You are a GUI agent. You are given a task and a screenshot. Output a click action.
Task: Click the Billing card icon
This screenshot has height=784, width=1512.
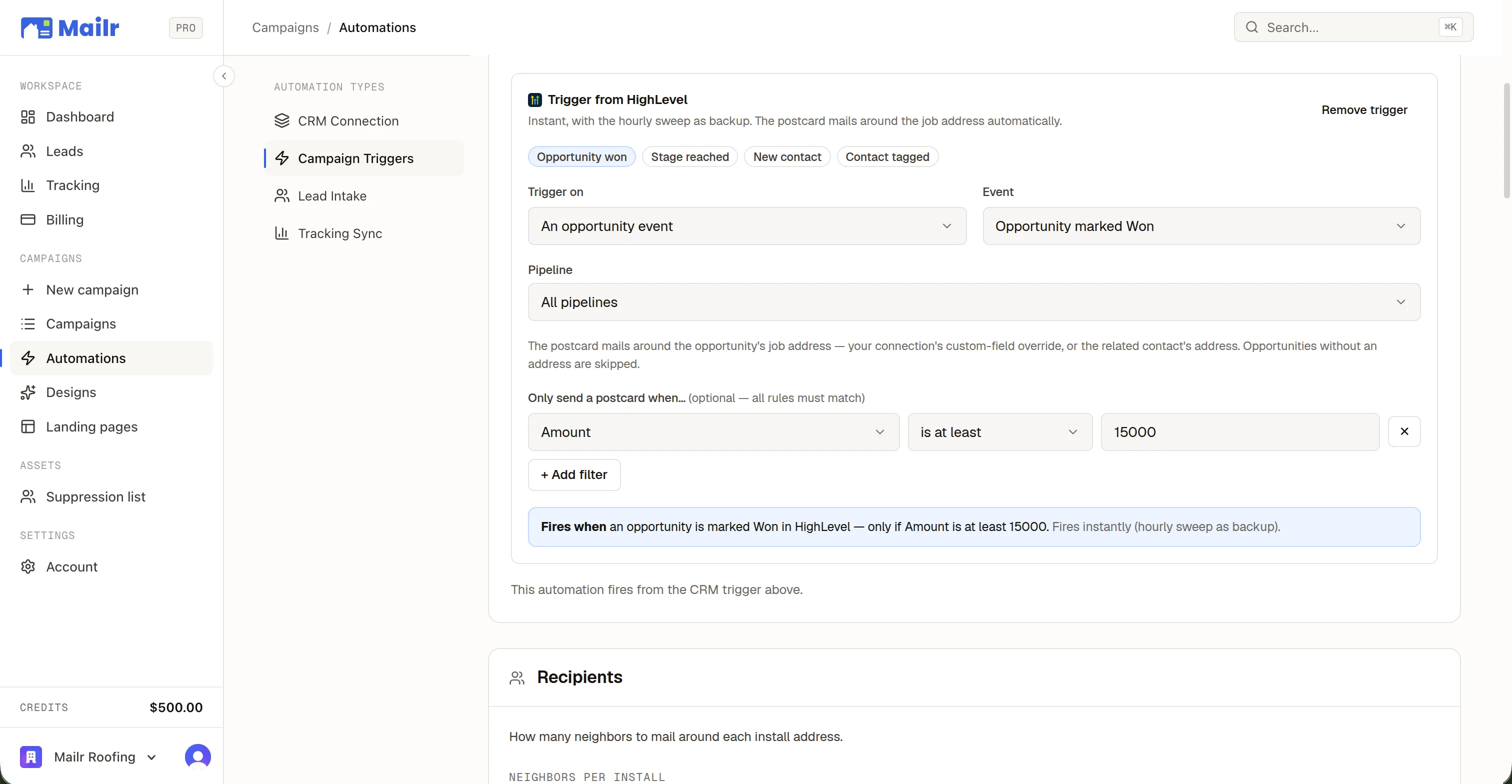point(27,219)
